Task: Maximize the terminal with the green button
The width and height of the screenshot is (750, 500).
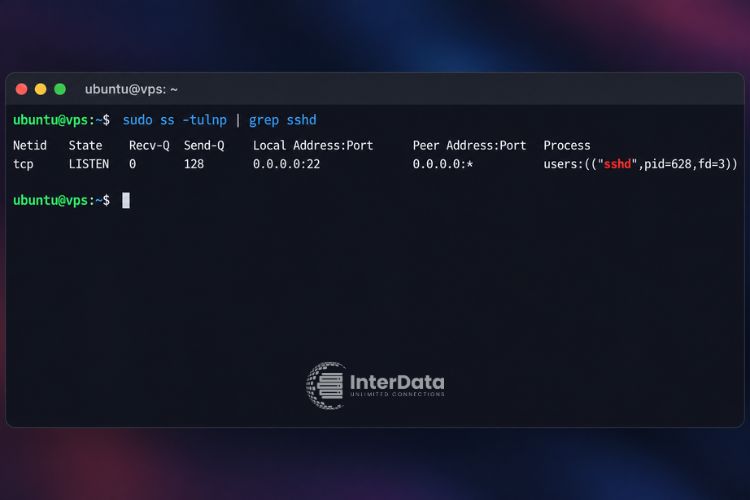Action: pos(60,89)
